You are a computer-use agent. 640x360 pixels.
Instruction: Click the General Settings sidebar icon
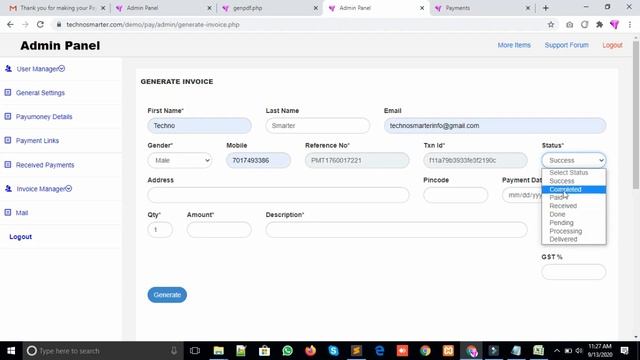coord(8,93)
